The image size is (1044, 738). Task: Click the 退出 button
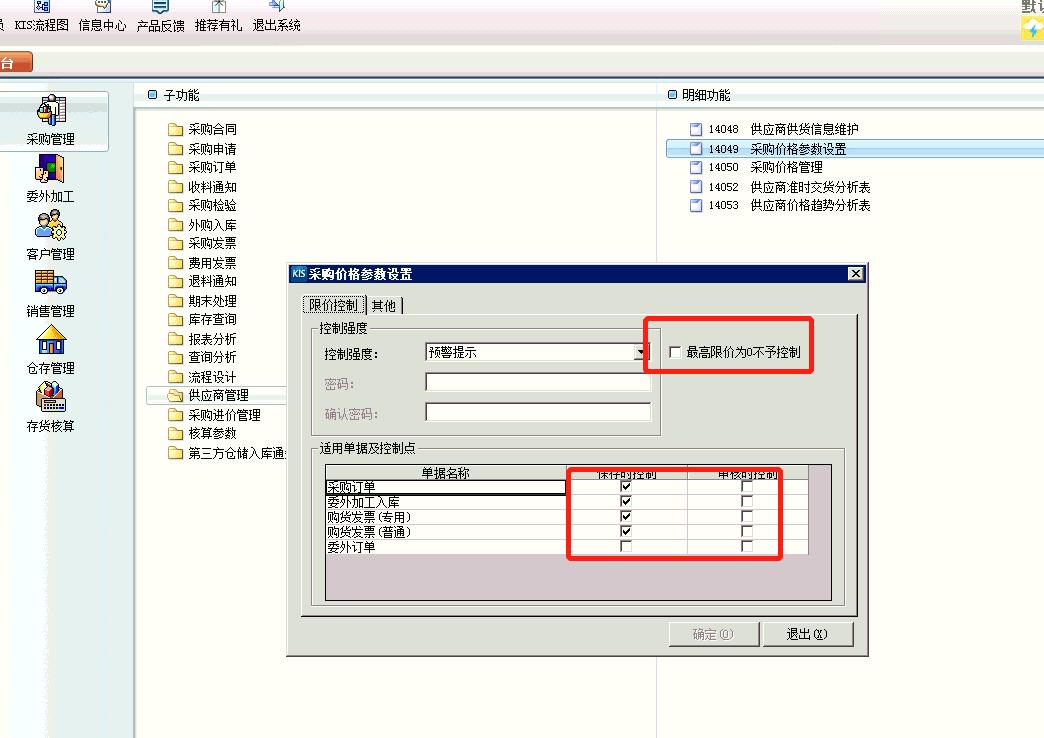(807, 634)
